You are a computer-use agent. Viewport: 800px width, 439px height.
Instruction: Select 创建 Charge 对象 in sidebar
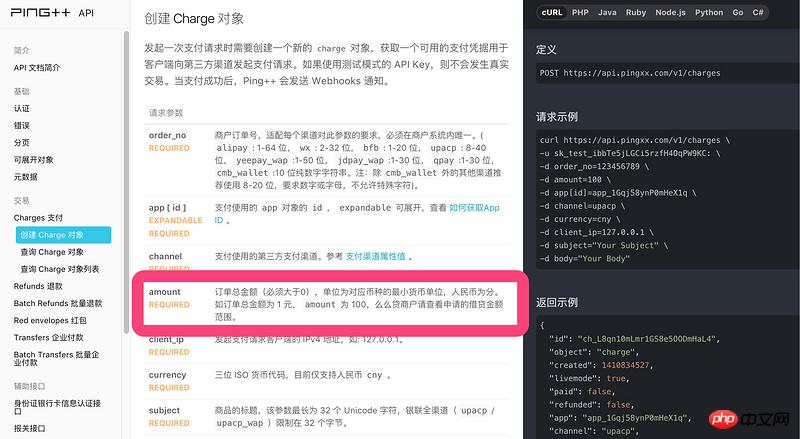[x=63, y=235]
